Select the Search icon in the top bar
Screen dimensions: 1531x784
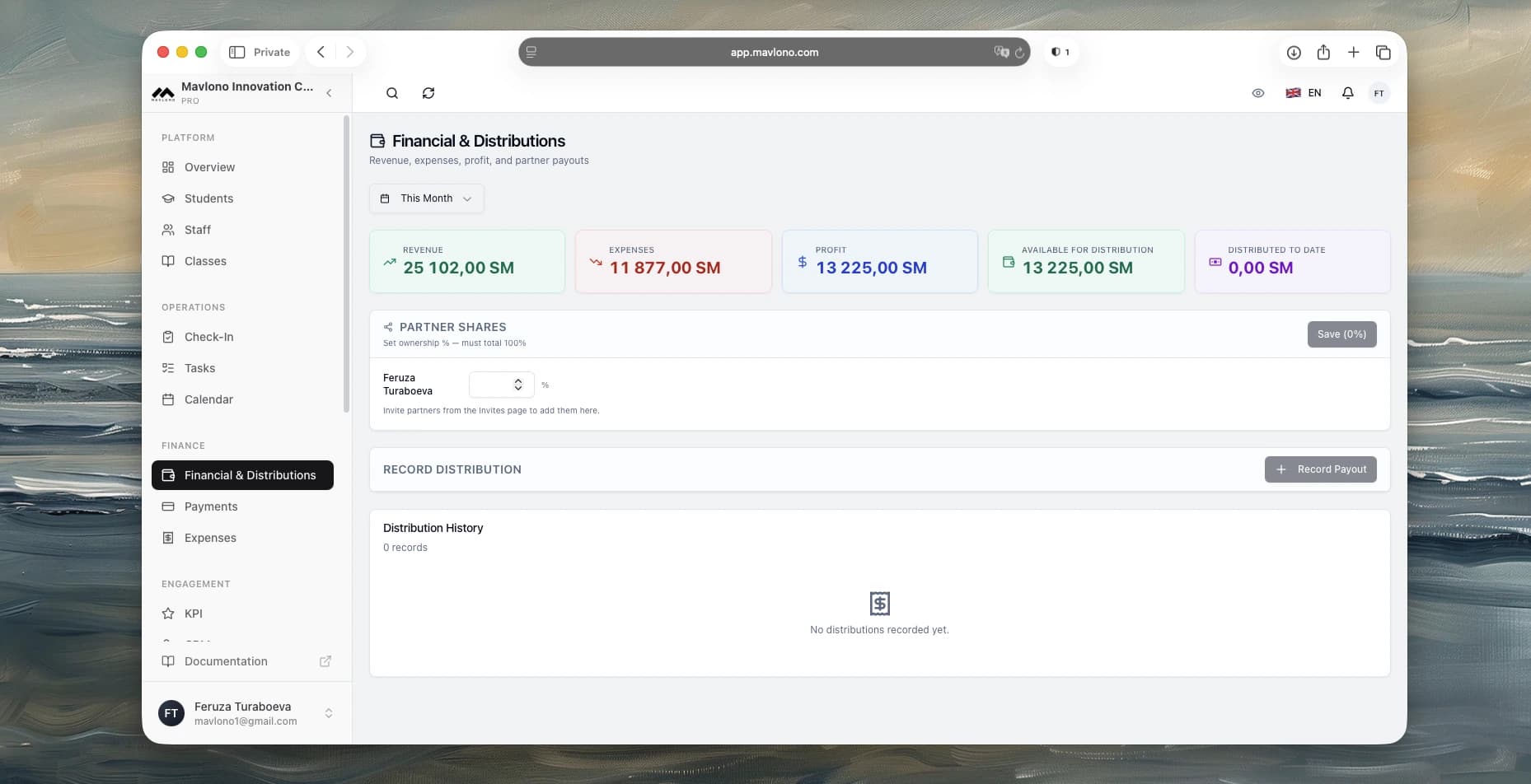(392, 93)
